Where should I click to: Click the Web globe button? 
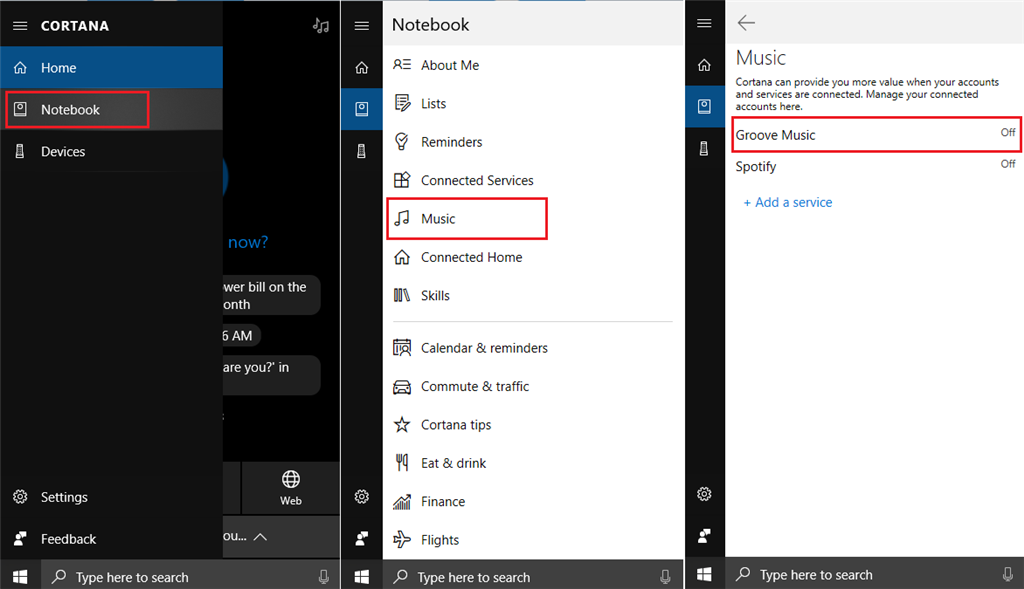[x=291, y=488]
